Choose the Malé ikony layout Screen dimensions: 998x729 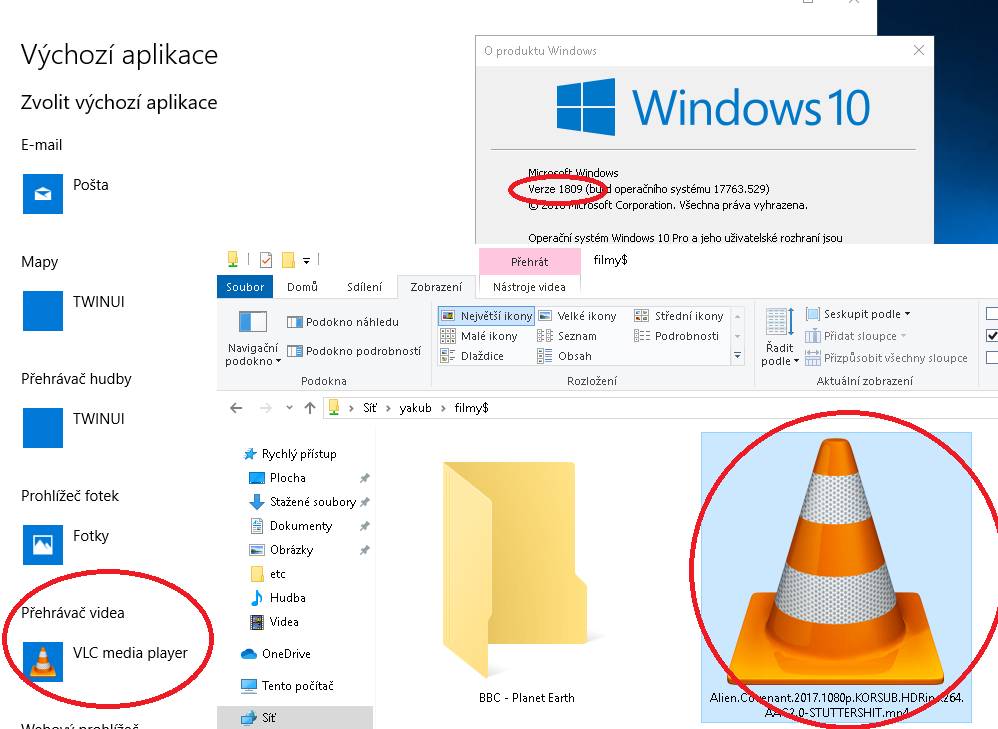pos(479,336)
